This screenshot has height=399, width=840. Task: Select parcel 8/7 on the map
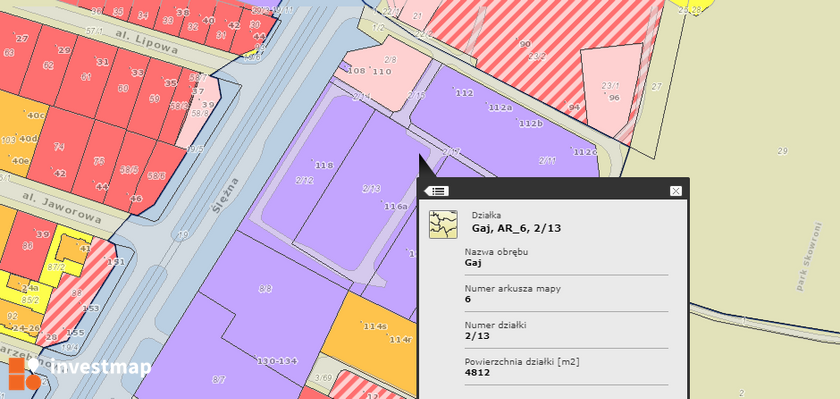coord(219,380)
